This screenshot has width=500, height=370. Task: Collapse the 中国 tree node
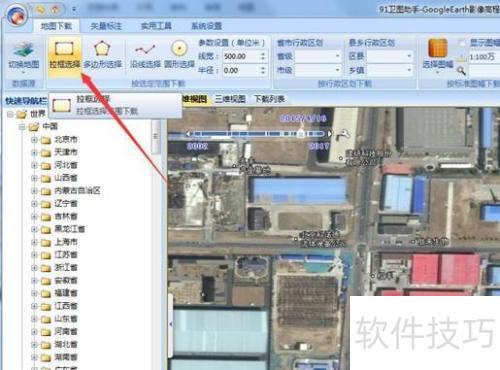22,127
